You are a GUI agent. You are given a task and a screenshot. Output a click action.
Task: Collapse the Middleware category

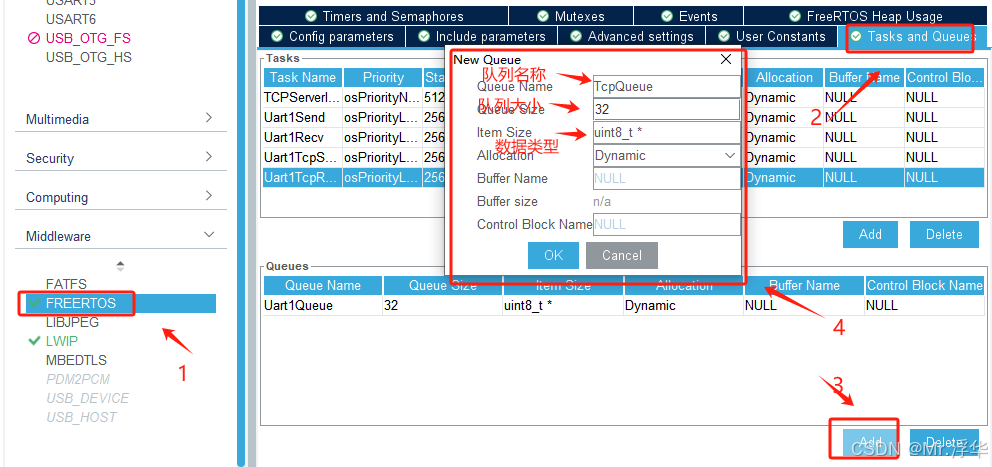click(x=120, y=236)
